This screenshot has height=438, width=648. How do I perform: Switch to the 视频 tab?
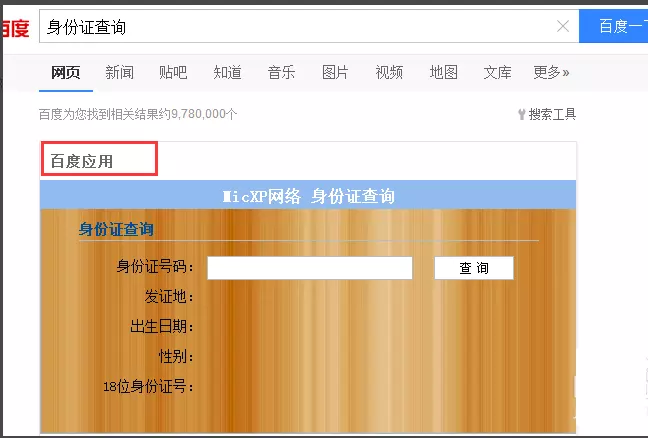coord(389,73)
